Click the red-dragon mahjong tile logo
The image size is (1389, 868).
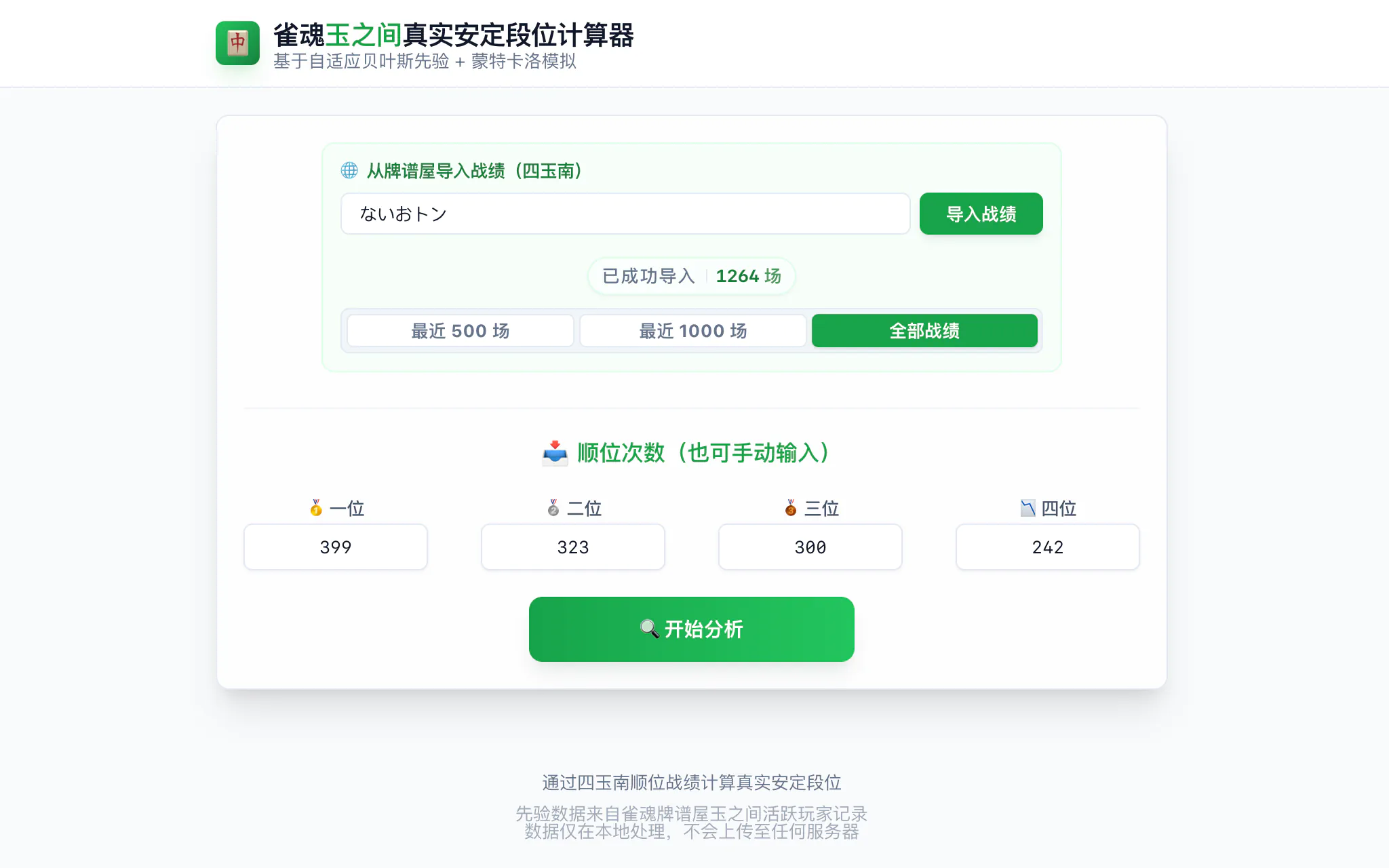pos(237,43)
